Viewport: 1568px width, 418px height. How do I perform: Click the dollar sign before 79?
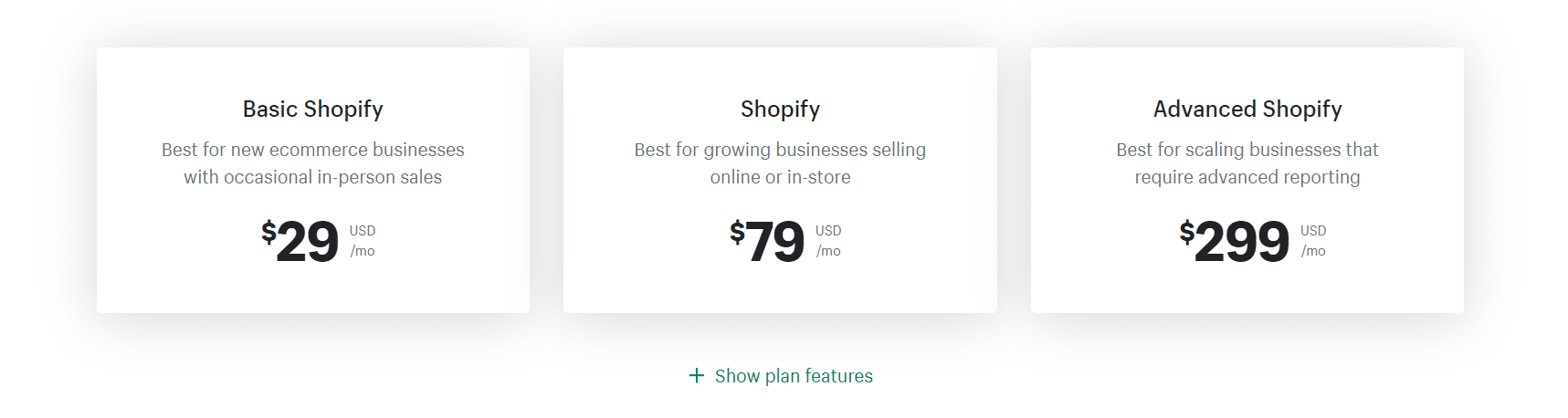(x=737, y=232)
